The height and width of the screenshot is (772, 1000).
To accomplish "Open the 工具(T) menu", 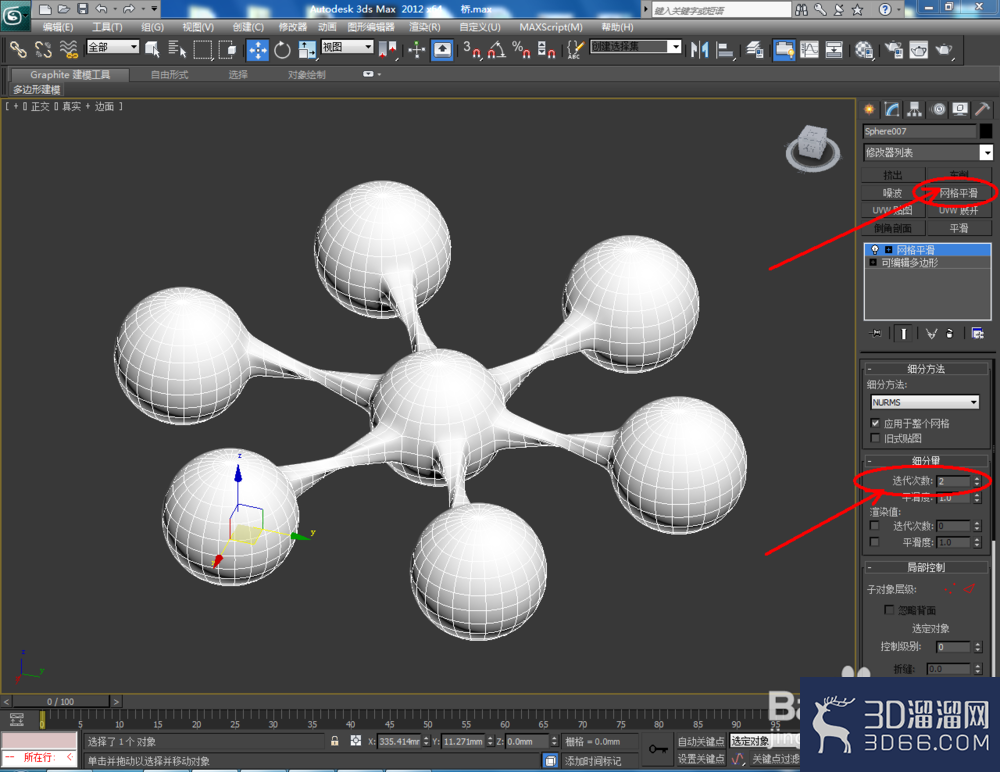I will tap(107, 27).
